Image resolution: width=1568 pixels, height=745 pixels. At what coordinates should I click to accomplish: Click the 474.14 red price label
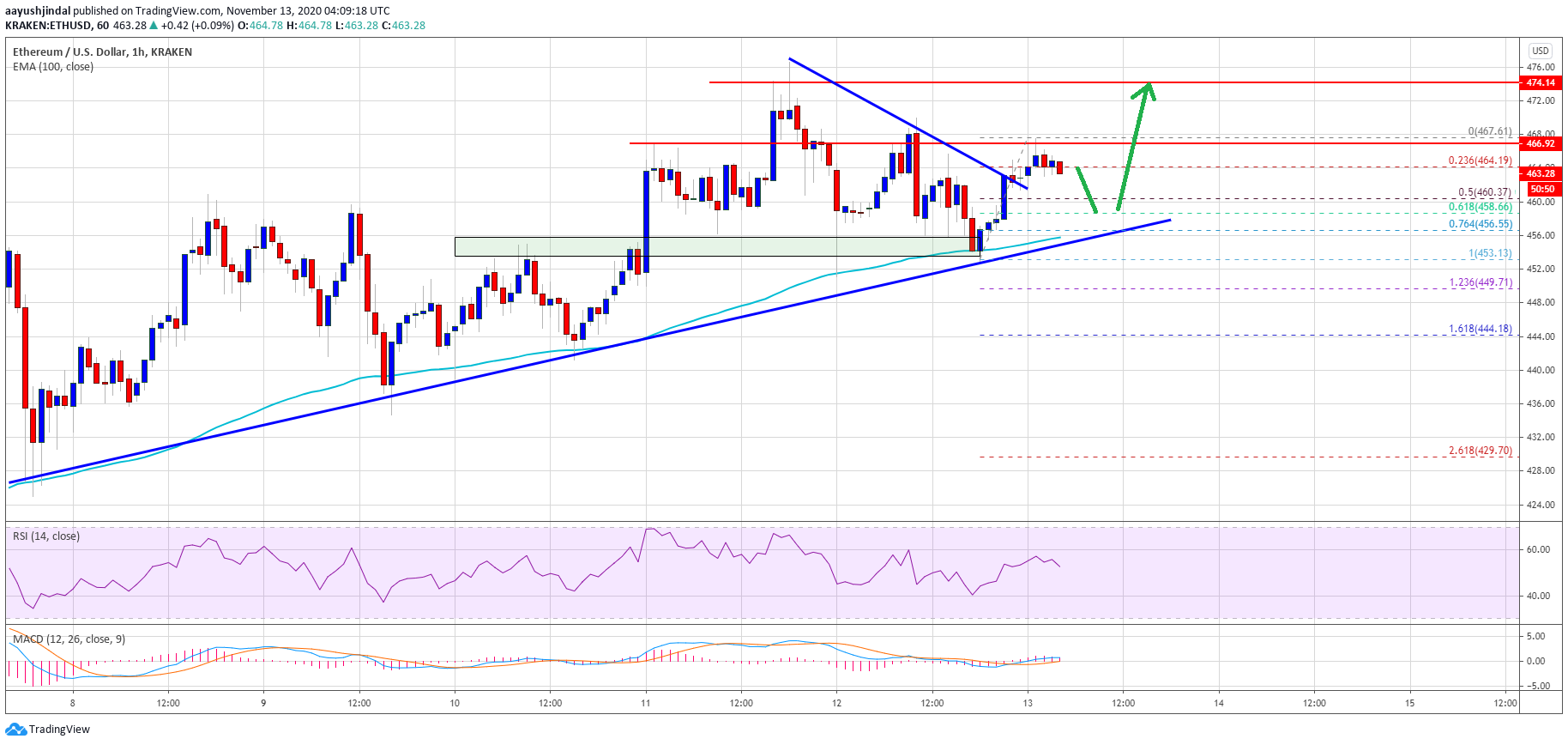(1541, 82)
